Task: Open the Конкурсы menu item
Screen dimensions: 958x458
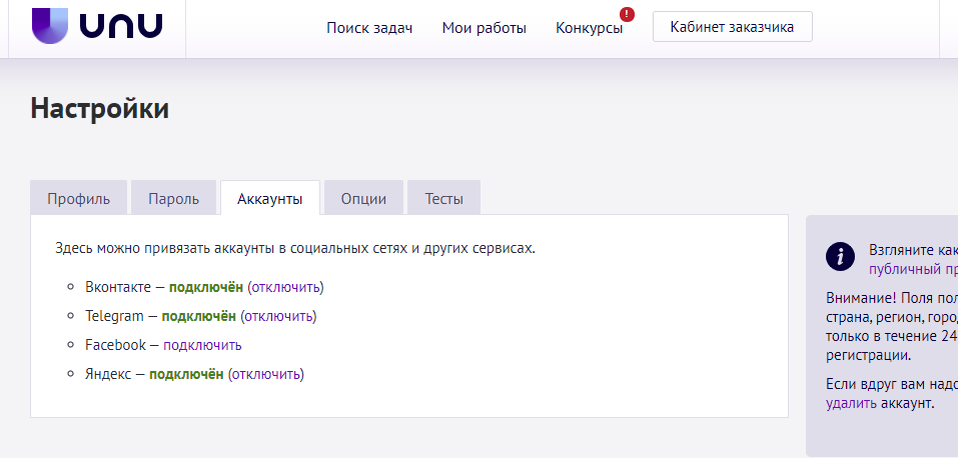Action: point(589,28)
